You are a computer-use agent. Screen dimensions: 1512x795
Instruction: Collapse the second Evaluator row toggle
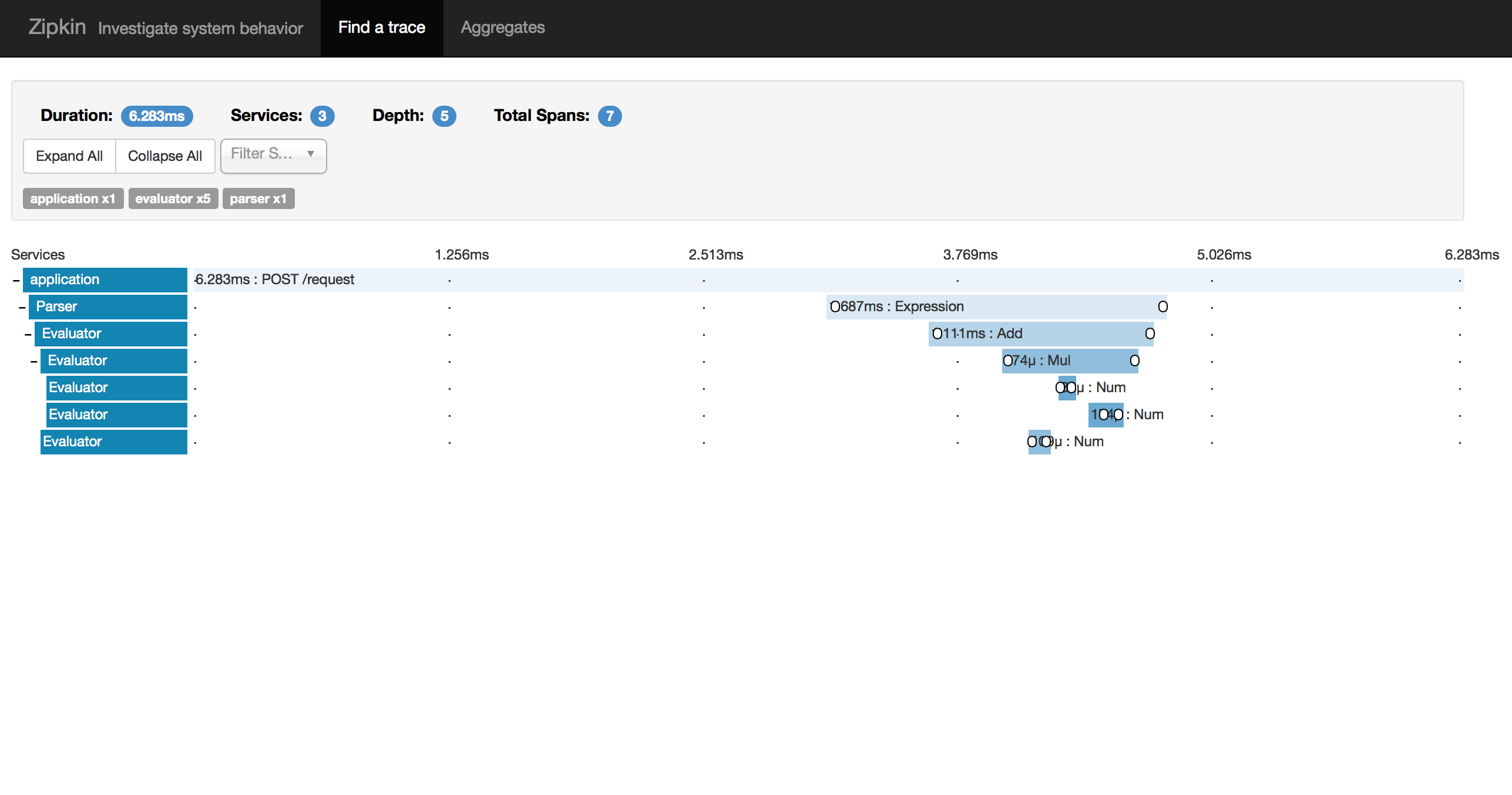click(34, 361)
